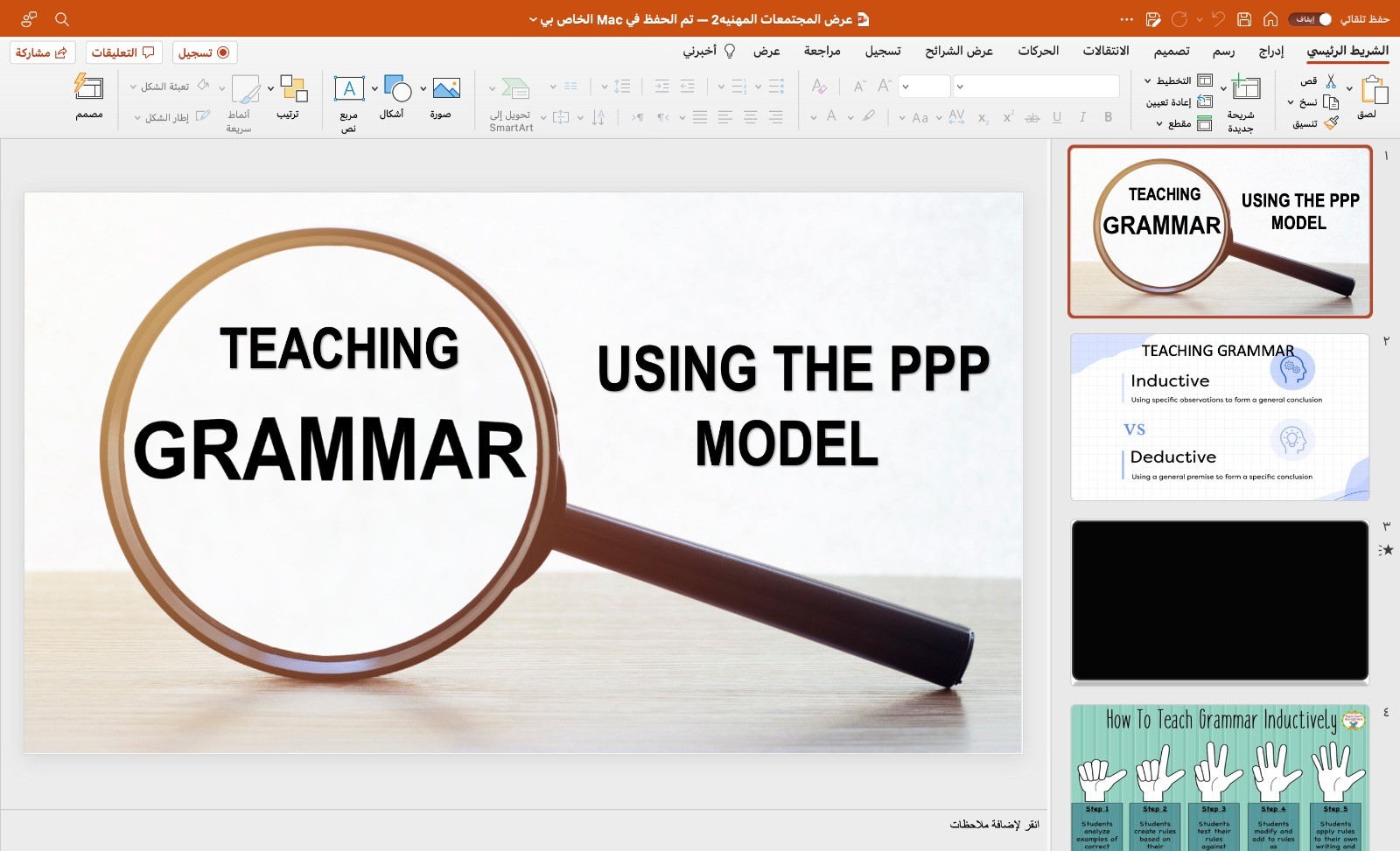
Task: Click the numbered list icon
Action: [x=739, y=86]
